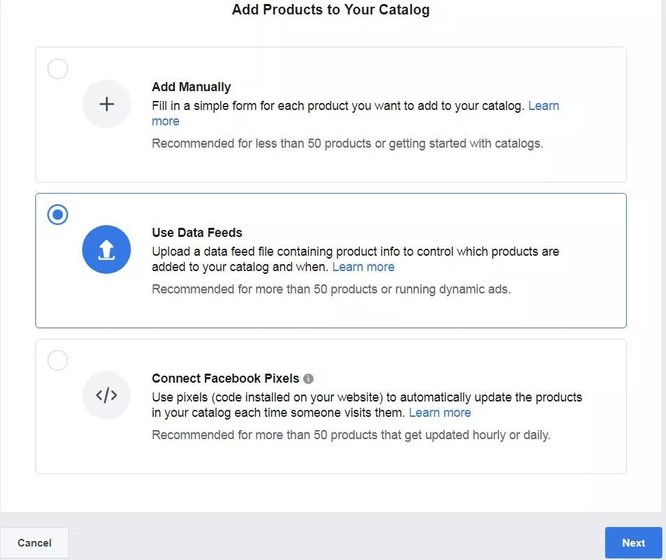
Task: Click the Use Data Feeds heading
Action: (197, 233)
